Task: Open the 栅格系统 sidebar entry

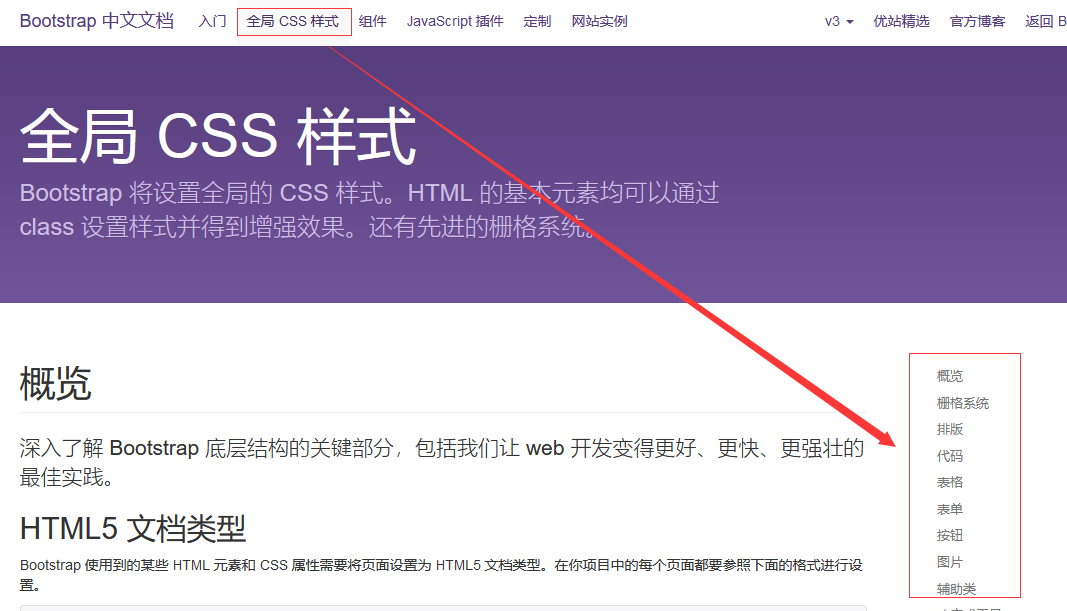Action: pyautogui.click(x=963, y=402)
